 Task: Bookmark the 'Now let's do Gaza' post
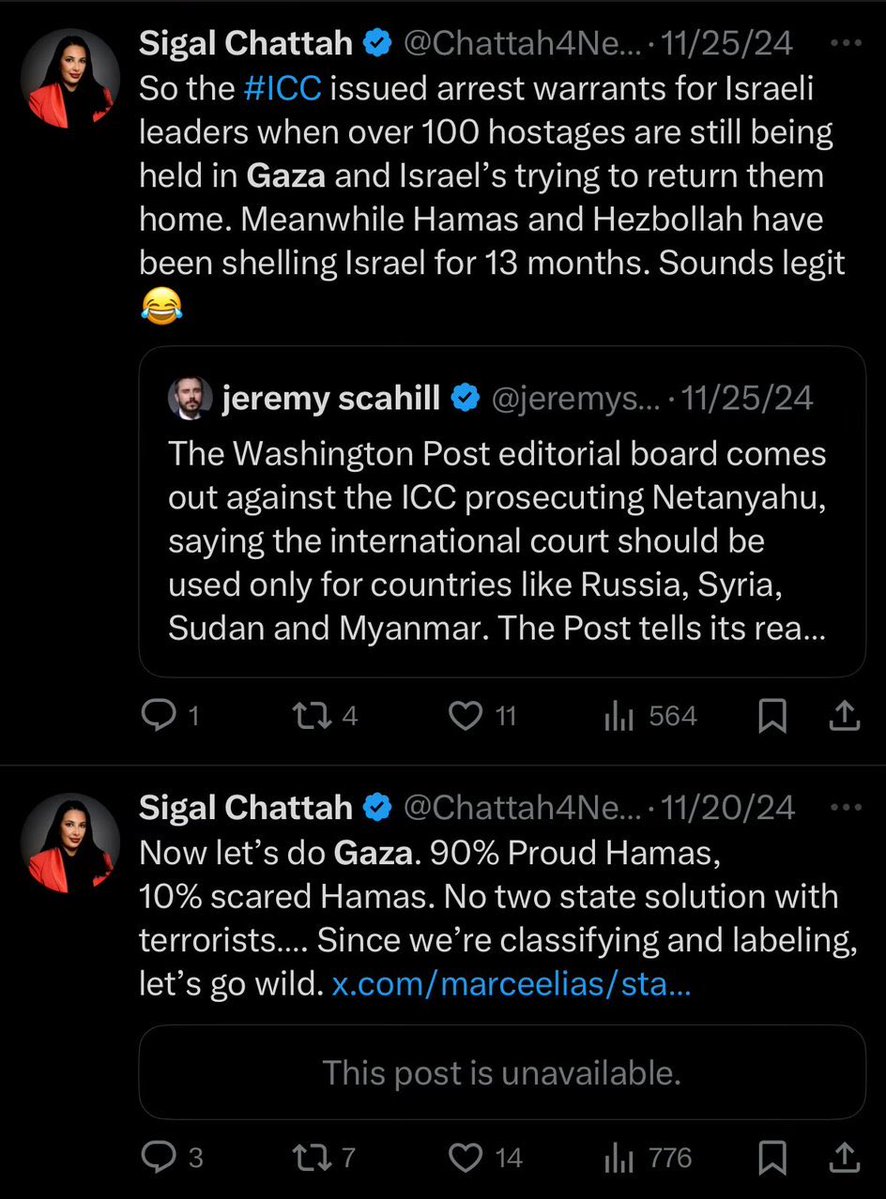tap(773, 1158)
